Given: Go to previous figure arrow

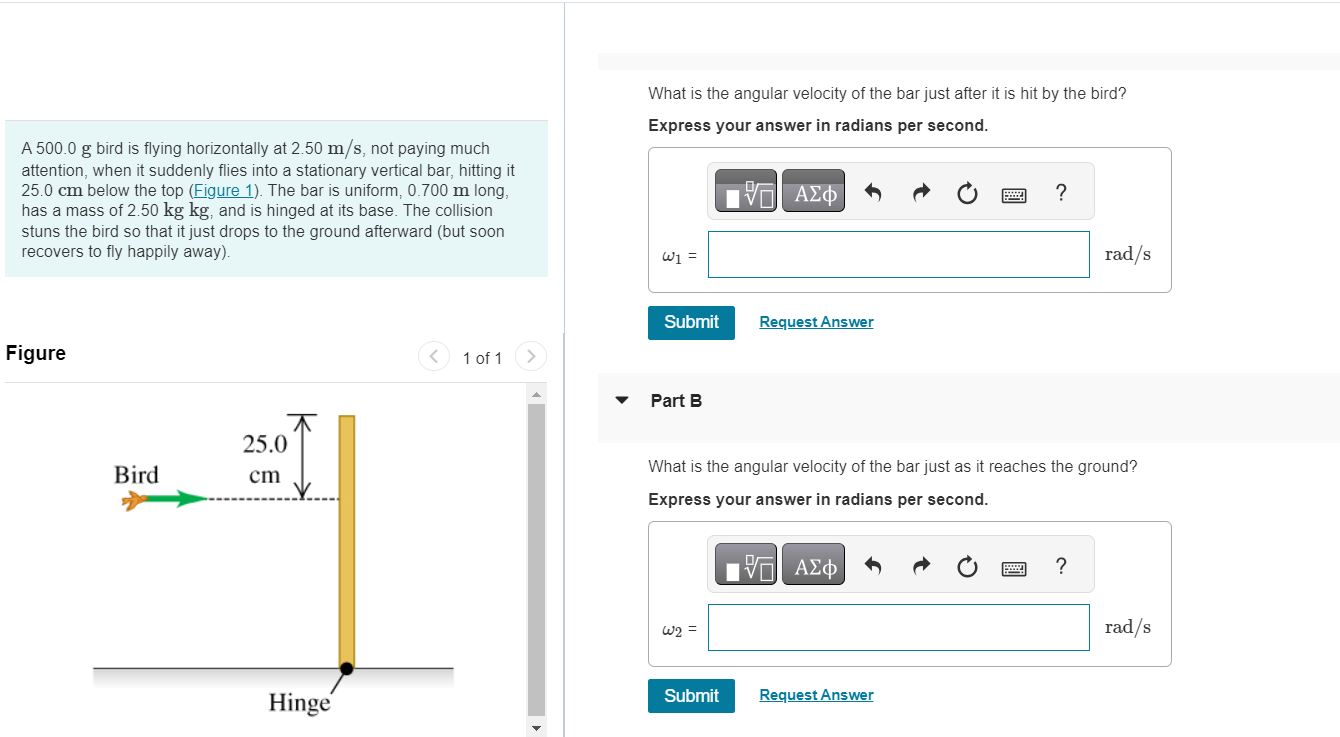Looking at the screenshot, I should [x=434, y=356].
